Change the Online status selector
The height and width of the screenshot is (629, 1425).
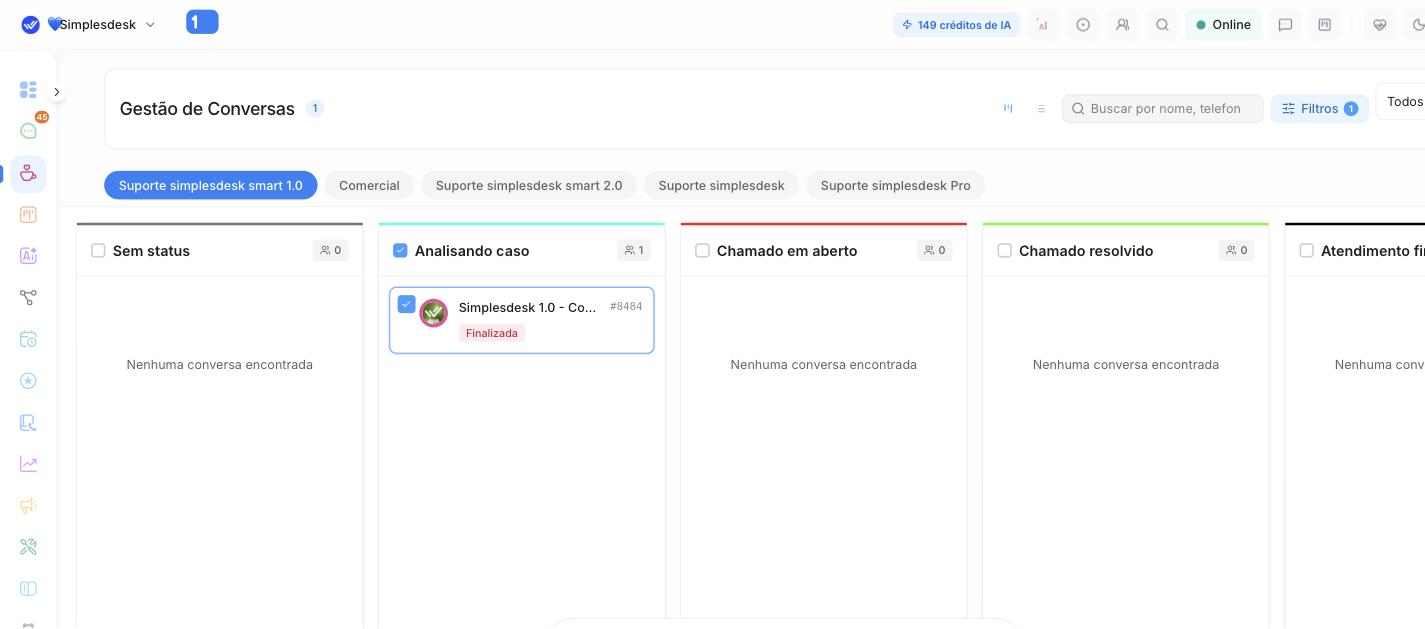1223,25
